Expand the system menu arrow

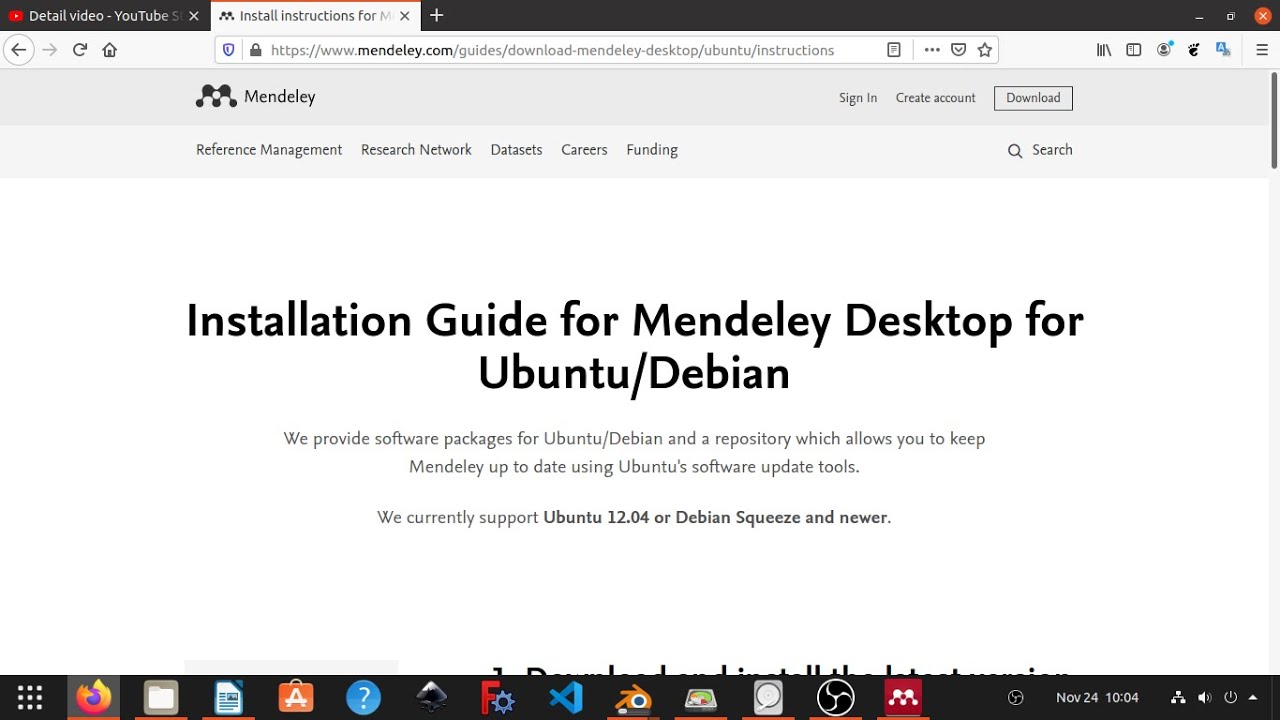[1253, 698]
